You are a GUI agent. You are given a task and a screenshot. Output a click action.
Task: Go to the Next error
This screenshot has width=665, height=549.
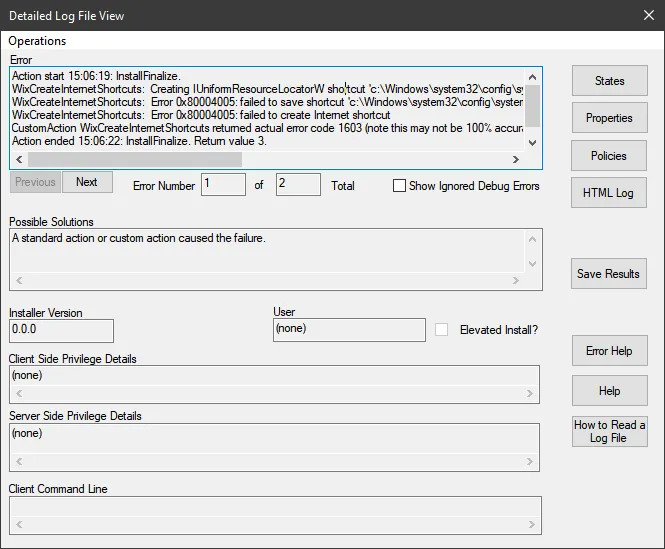pyautogui.click(x=87, y=182)
